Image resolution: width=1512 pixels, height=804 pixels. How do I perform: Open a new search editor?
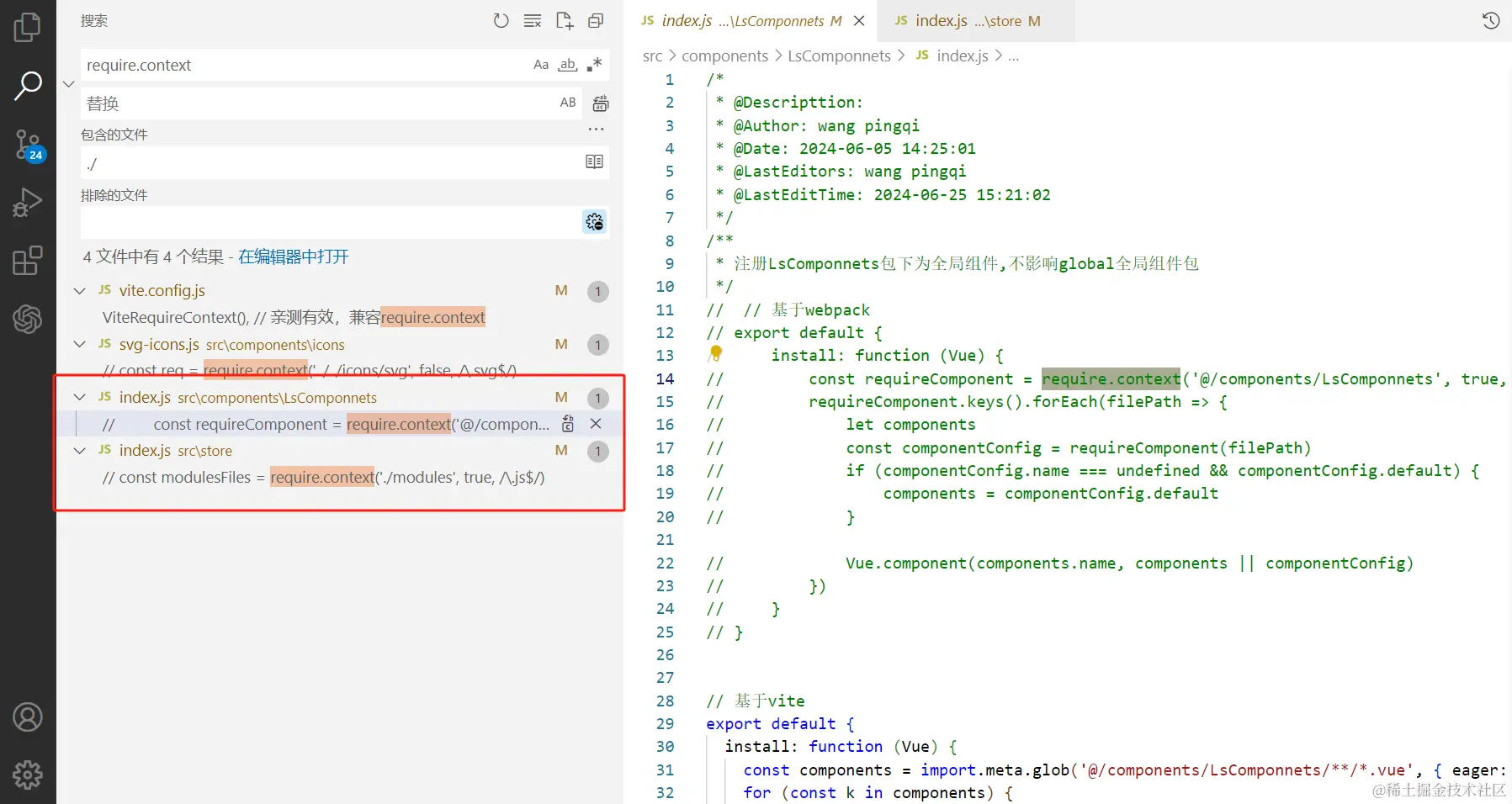(565, 21)
